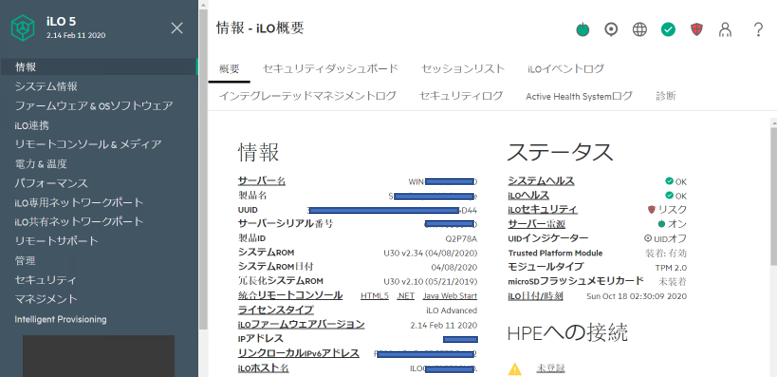Open the user account icon
This screenshot has height=379, width=780.
point(725,30)
